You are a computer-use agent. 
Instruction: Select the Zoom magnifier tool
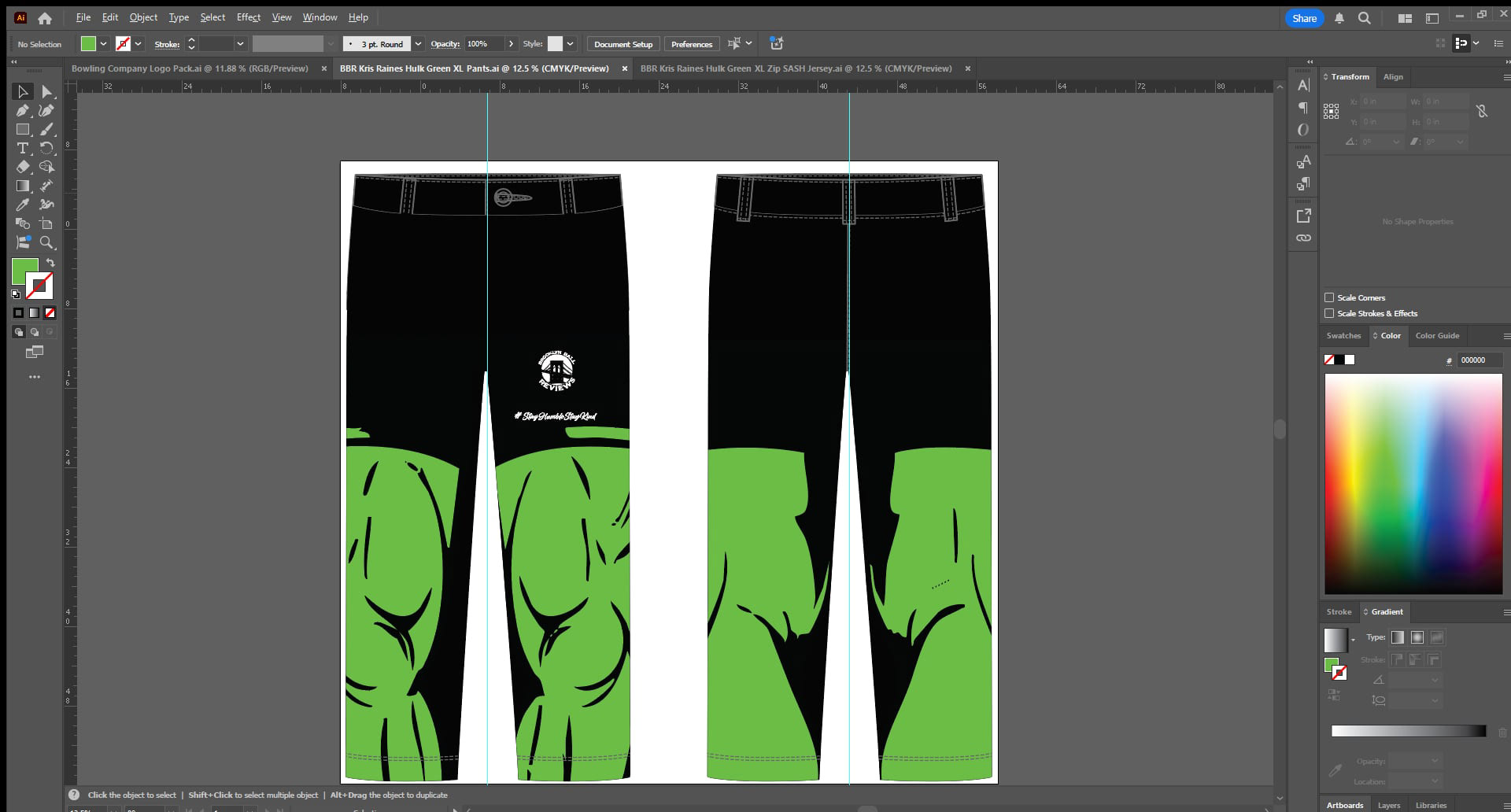(x=46, y=242)
